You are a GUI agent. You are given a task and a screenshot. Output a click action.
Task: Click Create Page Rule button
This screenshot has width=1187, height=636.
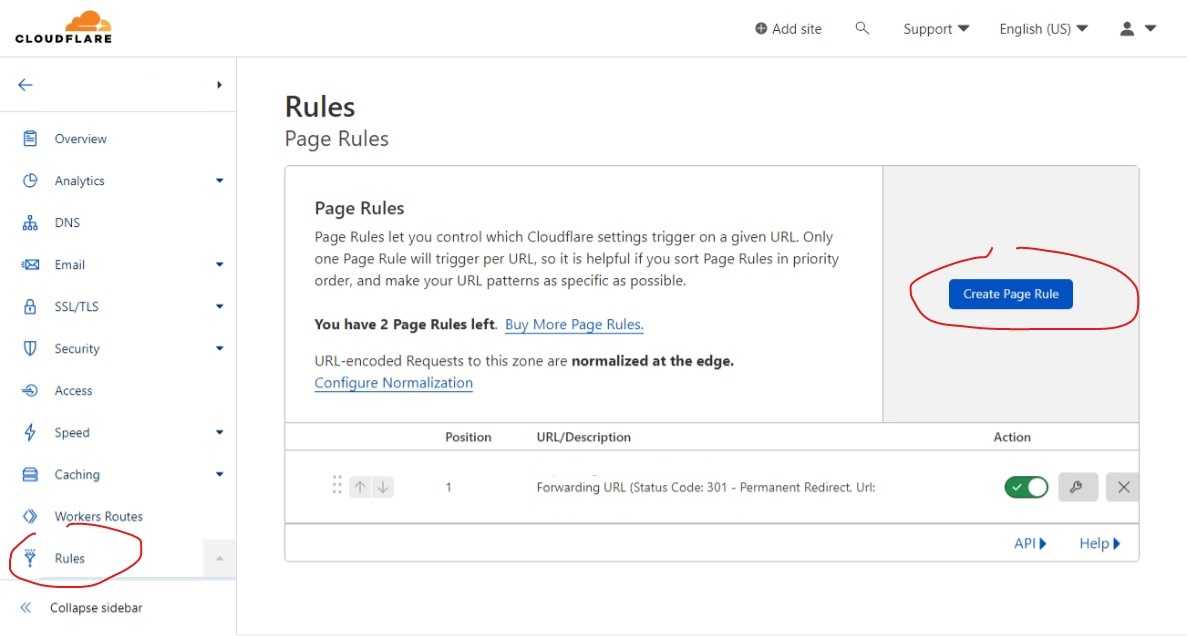[1011, 294]
